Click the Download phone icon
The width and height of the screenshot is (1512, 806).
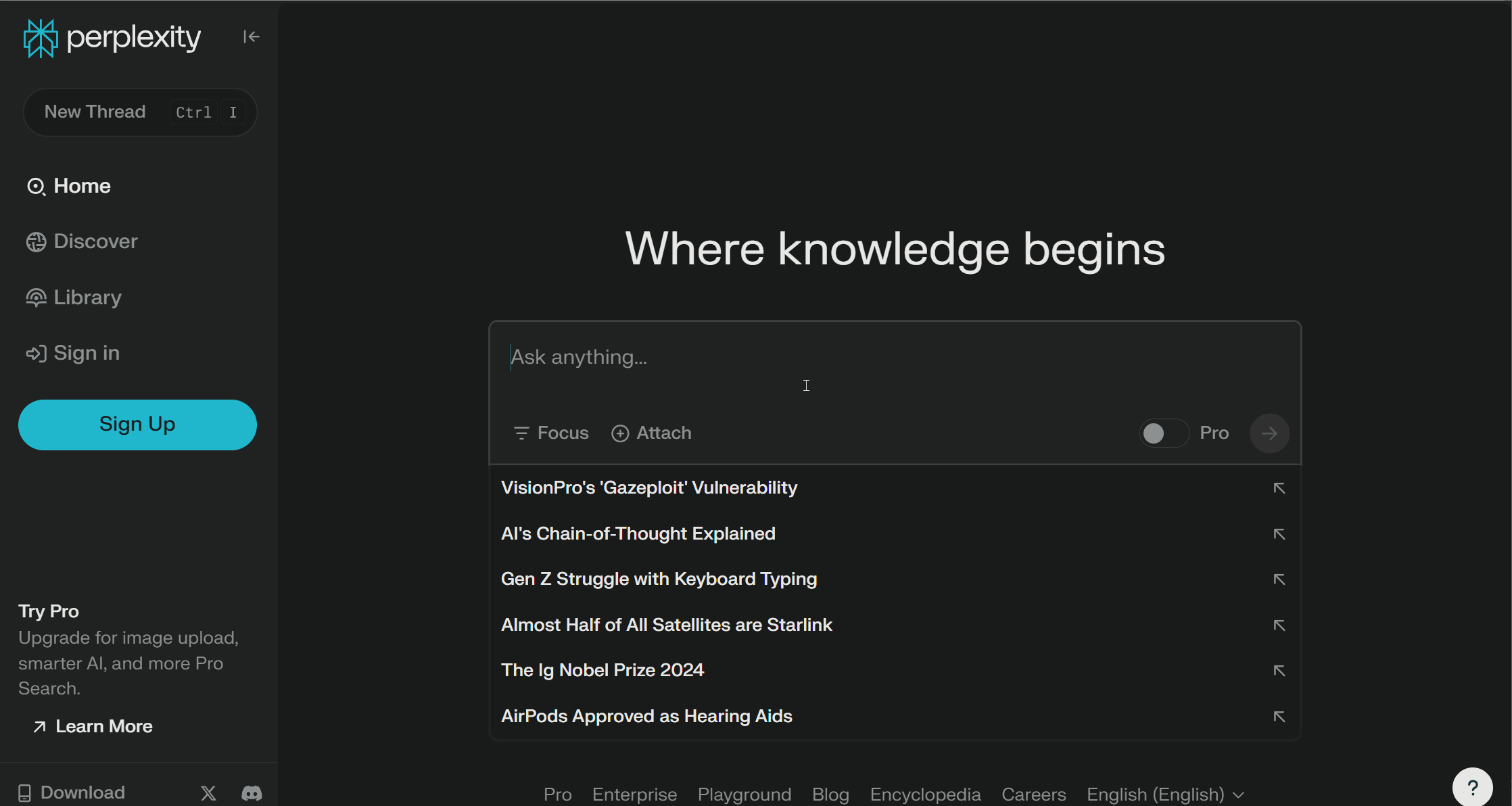click(24, 793)
